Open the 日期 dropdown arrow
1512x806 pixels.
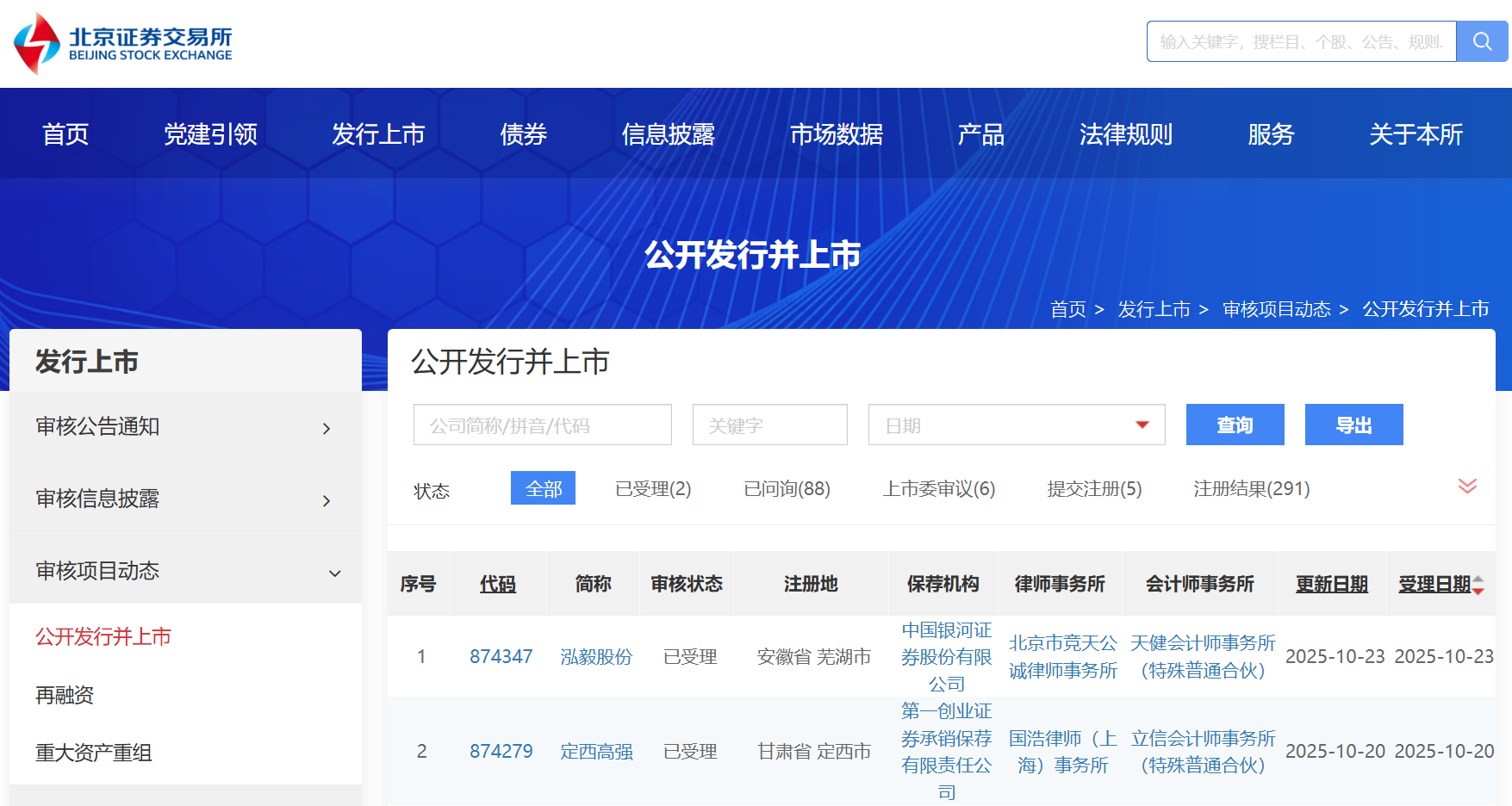[x=1142, y=425]
